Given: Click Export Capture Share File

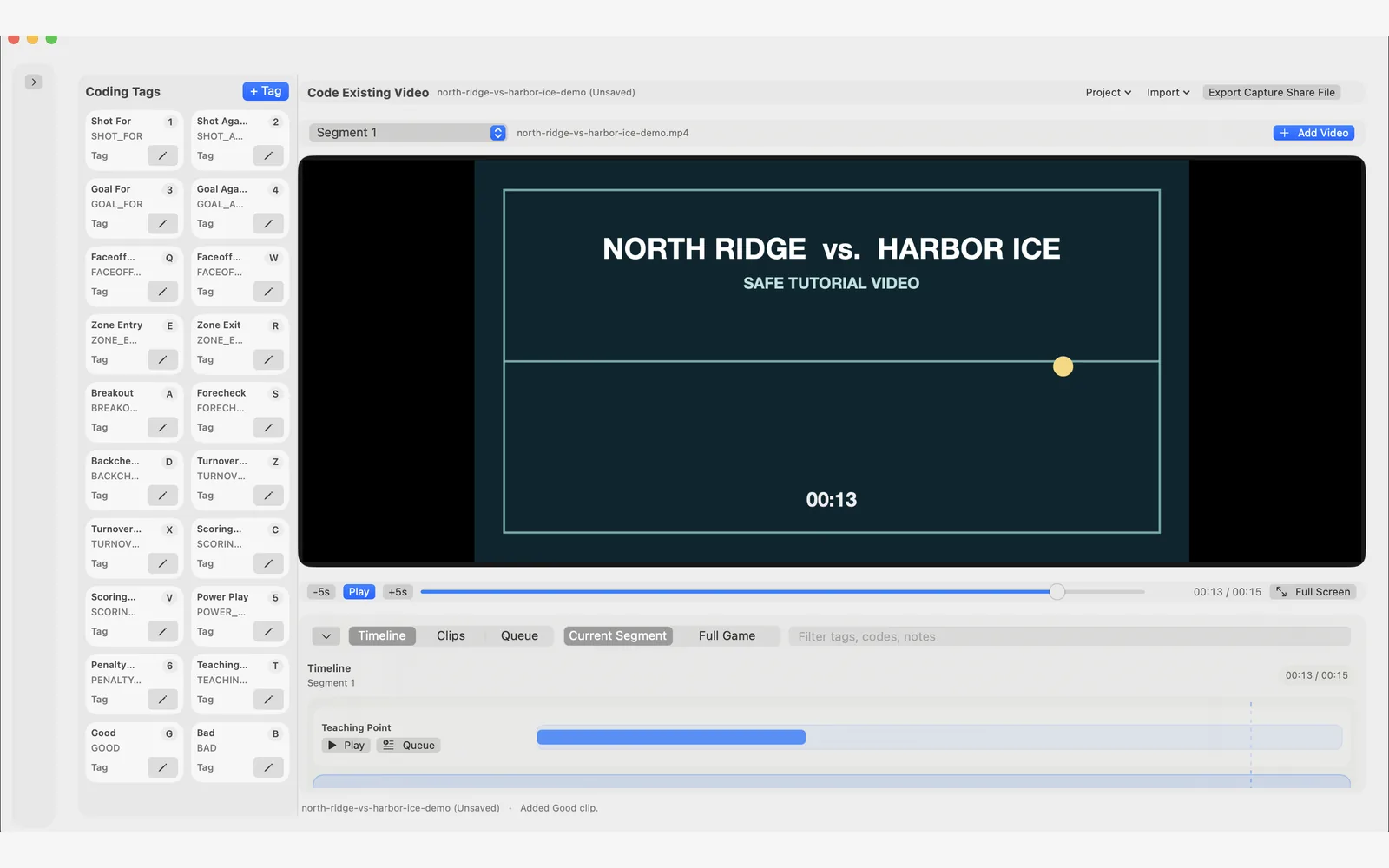Looking at the screenshot, I should point(1272,92).
